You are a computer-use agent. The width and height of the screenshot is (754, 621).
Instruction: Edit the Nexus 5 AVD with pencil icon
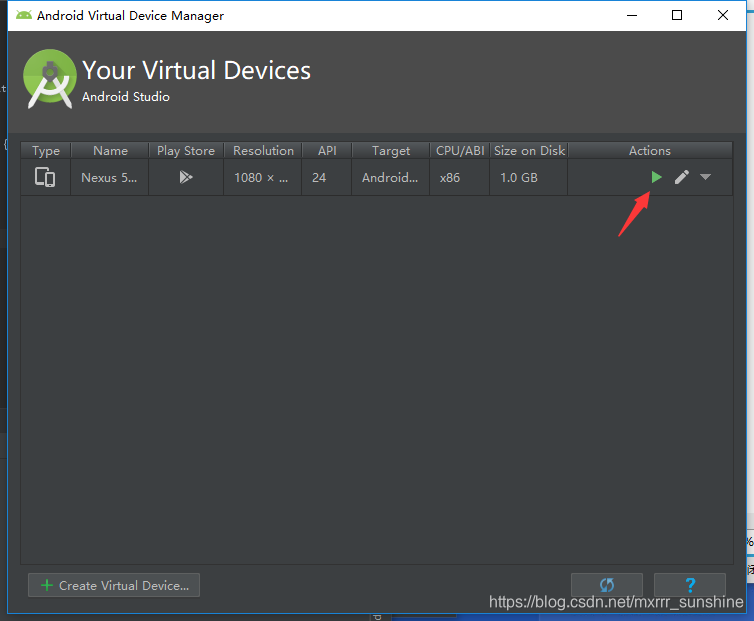pos(681,177)
